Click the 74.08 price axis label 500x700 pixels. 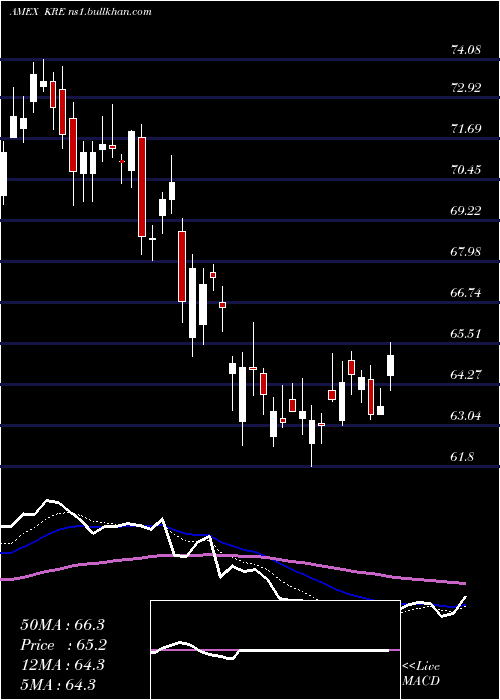(x=466, y=49)
